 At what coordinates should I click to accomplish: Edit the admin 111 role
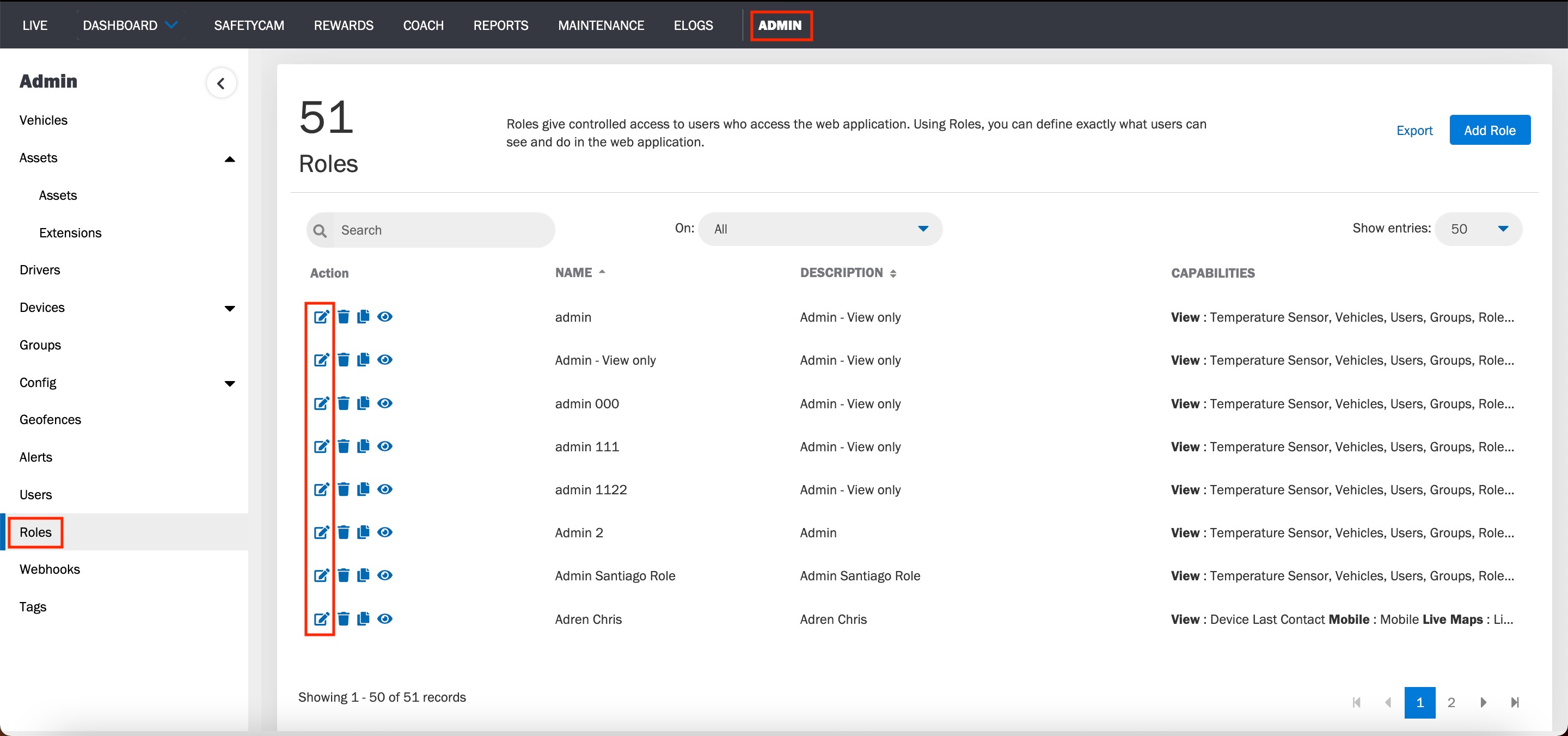[x=321, y=446]
